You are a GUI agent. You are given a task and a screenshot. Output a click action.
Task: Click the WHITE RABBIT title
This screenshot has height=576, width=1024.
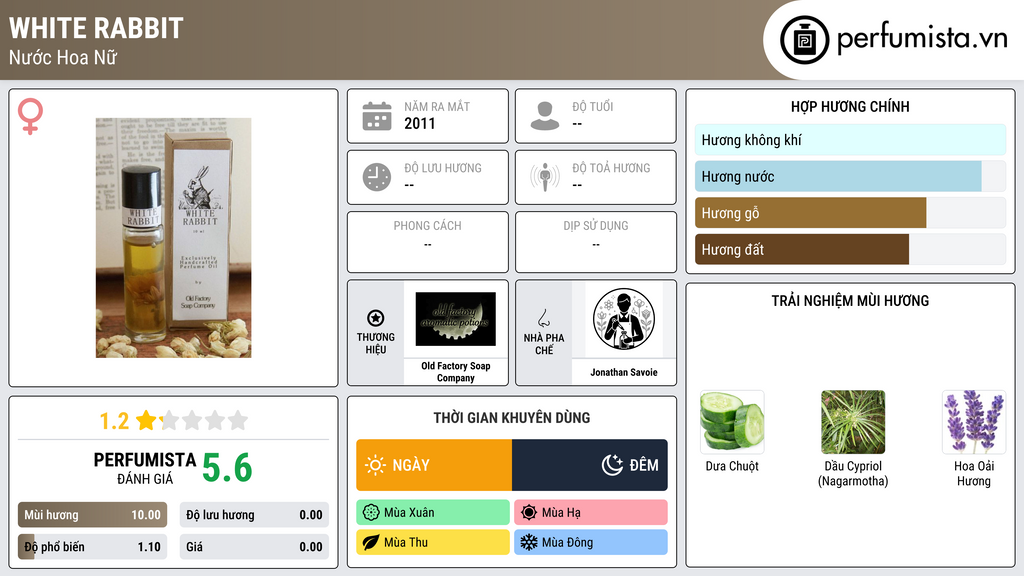point(96,28)
